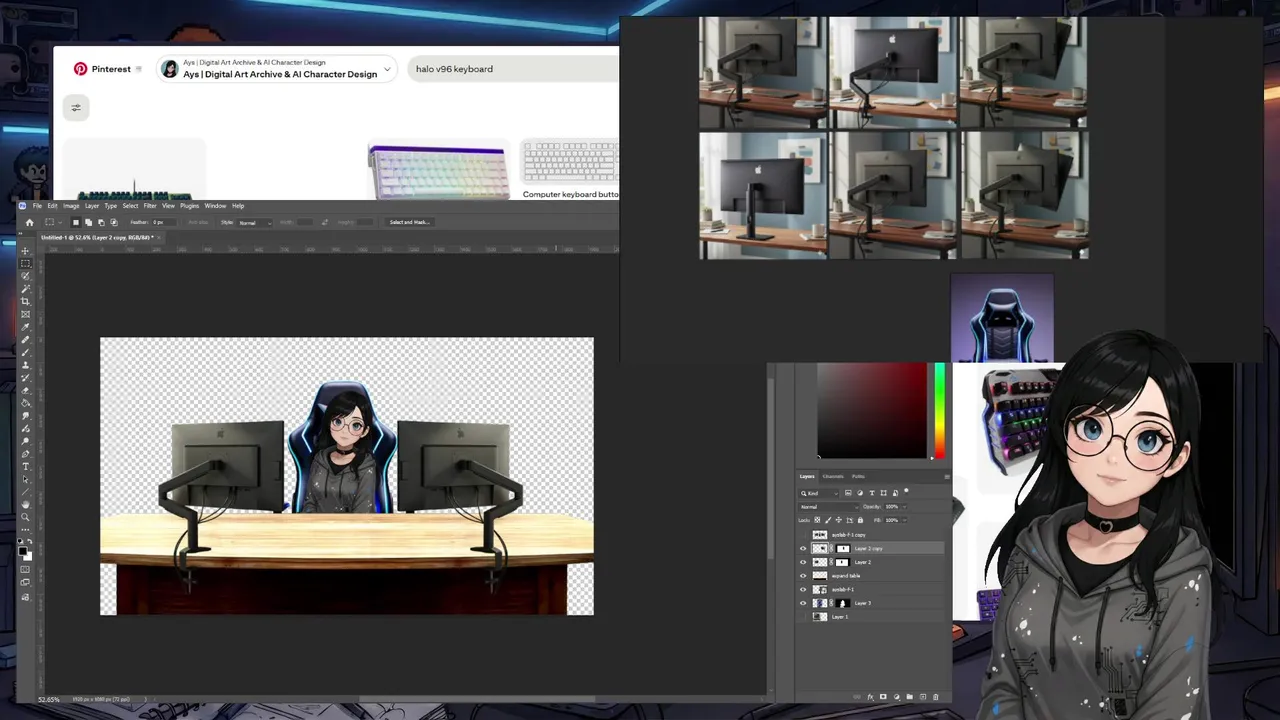The height and width of the screenshot is (720, 1280).
Task: Select the Frame tool
Action: click(x=25, y=314)
